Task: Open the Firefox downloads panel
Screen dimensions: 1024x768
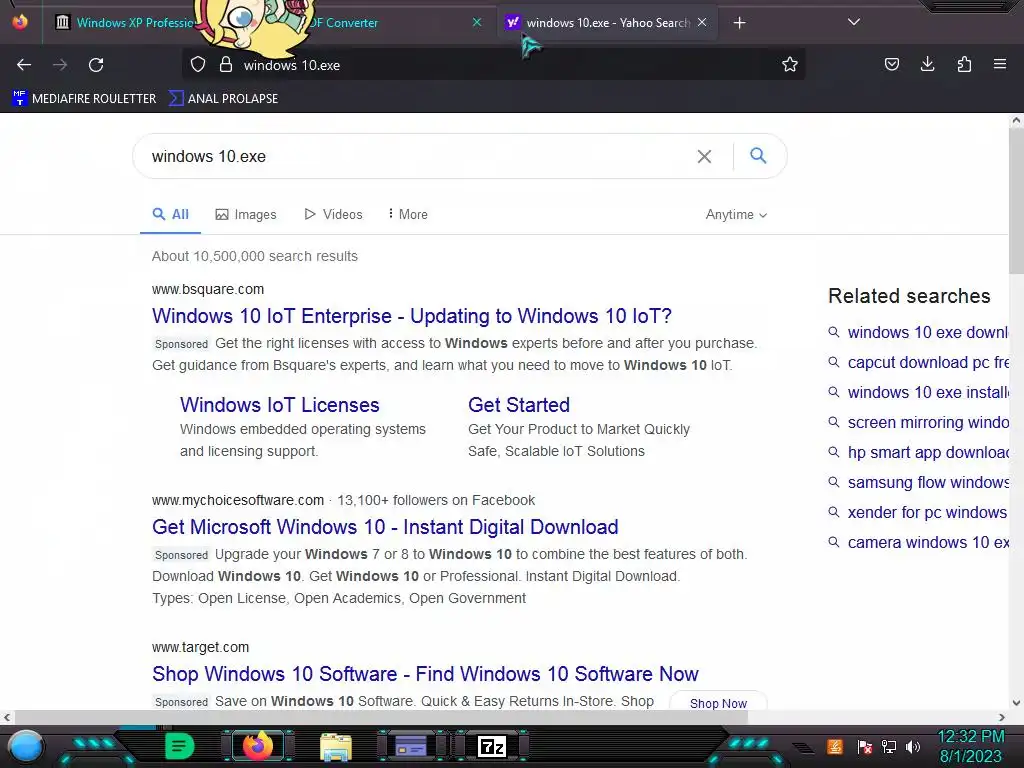Action: click(927, 65)
